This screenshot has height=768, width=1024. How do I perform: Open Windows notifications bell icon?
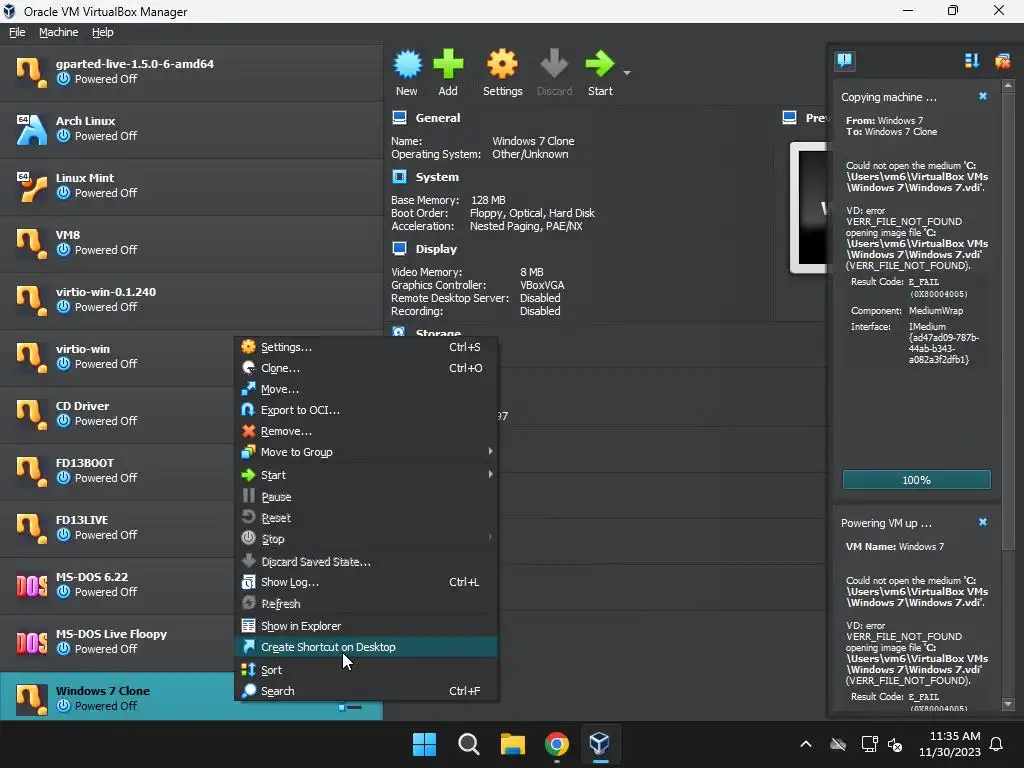[x=997, y=744]
